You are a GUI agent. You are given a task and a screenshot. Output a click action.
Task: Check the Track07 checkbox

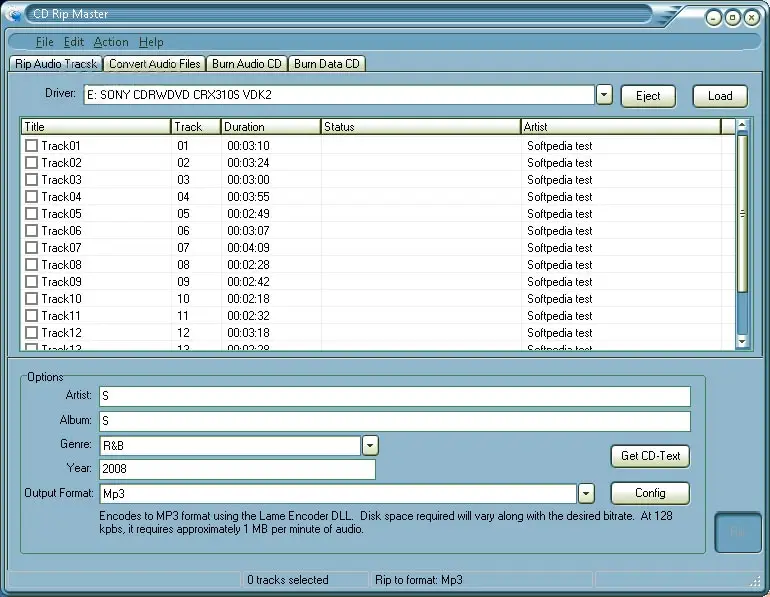[31, 247]
